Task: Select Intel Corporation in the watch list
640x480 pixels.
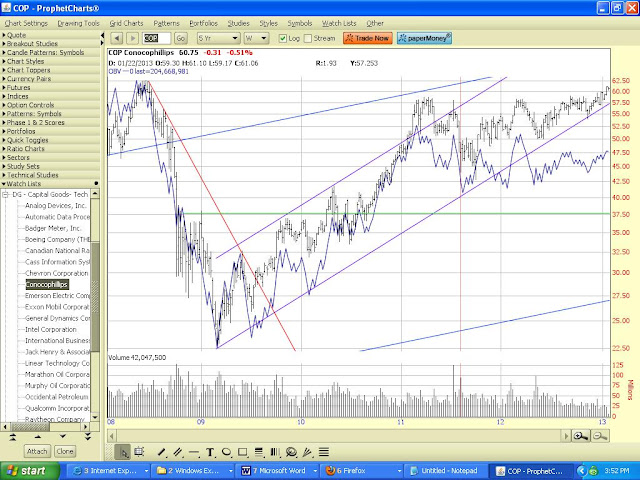Action: tap(51, 329)
